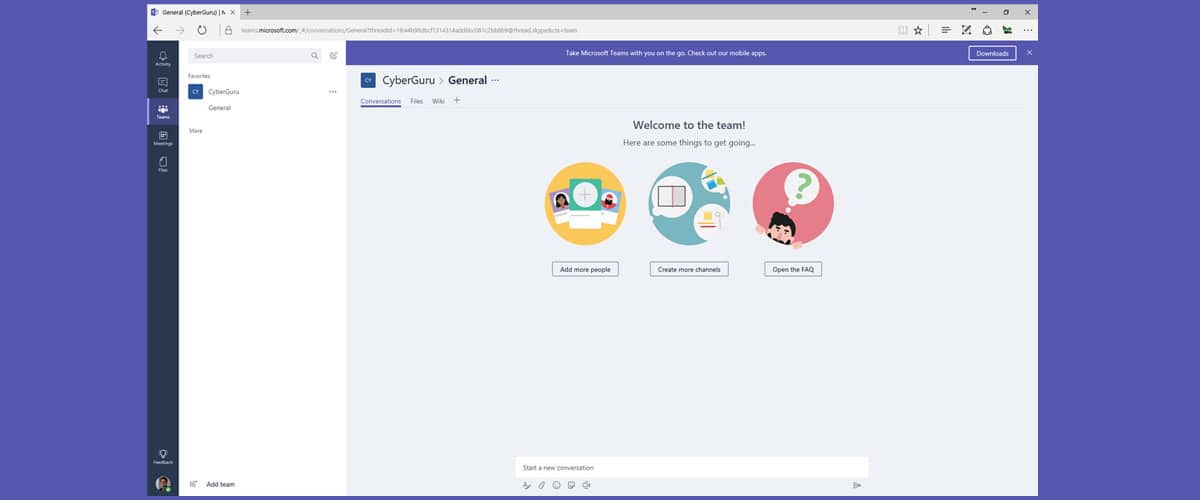The width and height of the screenshot is (1200, 500).
Task: Add page to favorites with star
Action: point(918,30)
